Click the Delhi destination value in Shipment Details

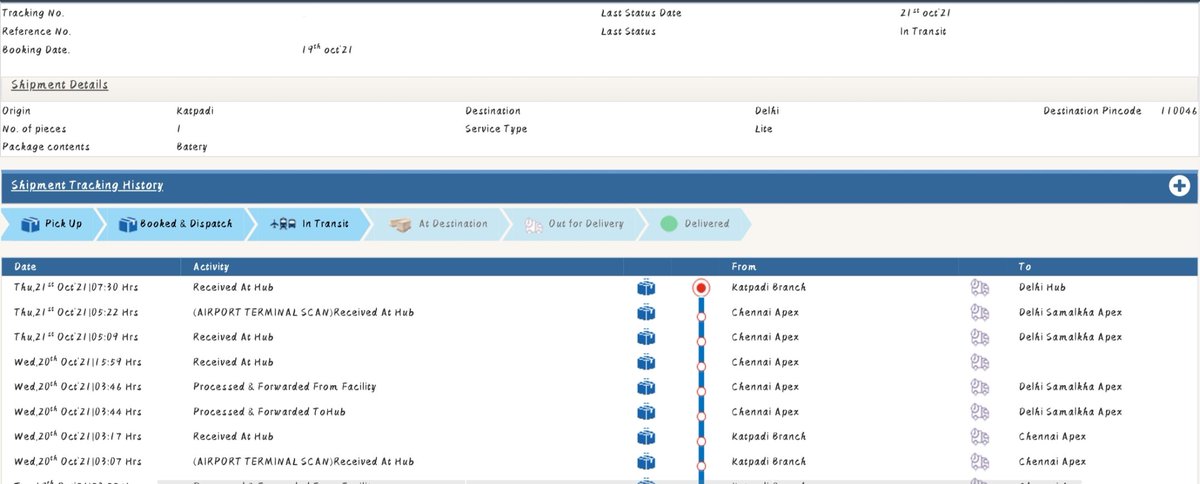click(x=767, y=111)
